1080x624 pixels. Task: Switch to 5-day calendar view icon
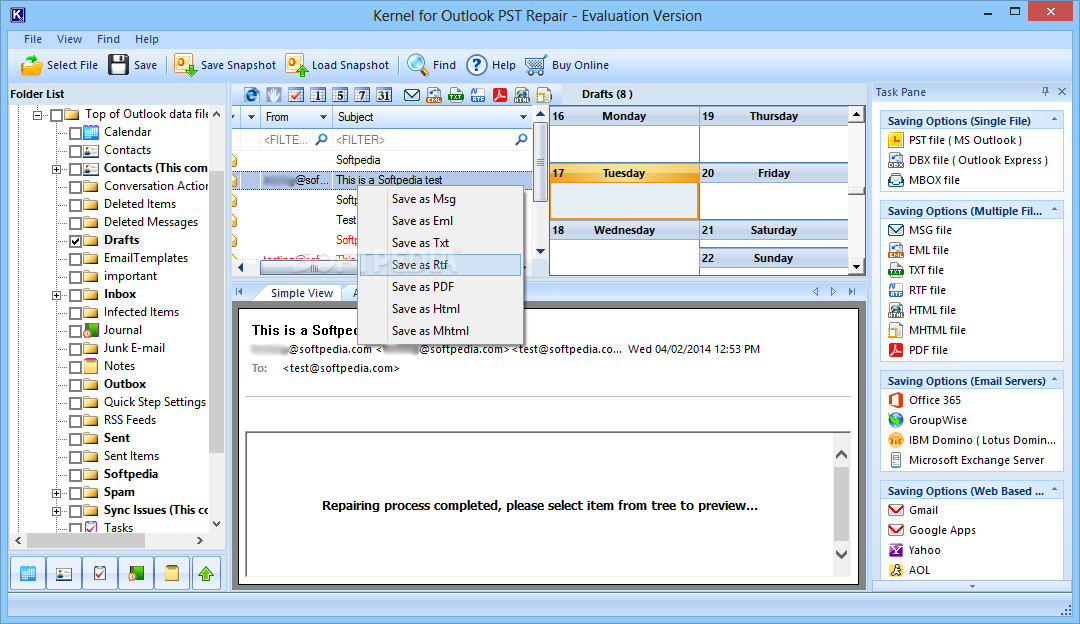pyautogui.click(x=340, y=95)
